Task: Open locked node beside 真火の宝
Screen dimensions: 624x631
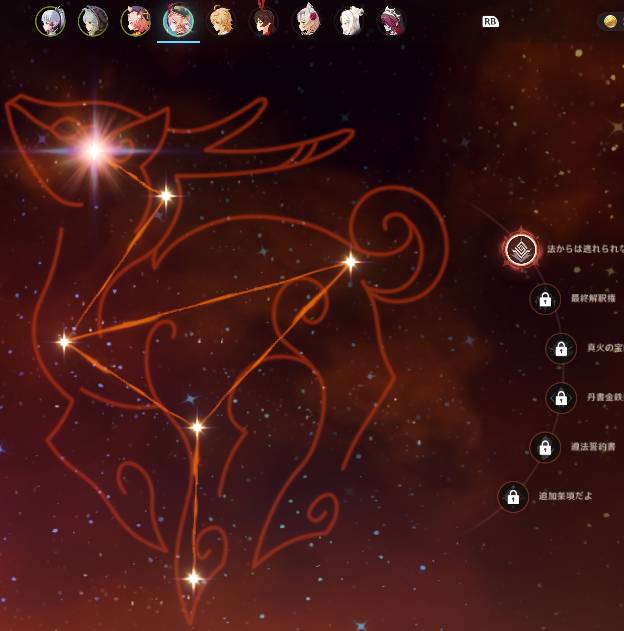Action: (561, 348)
